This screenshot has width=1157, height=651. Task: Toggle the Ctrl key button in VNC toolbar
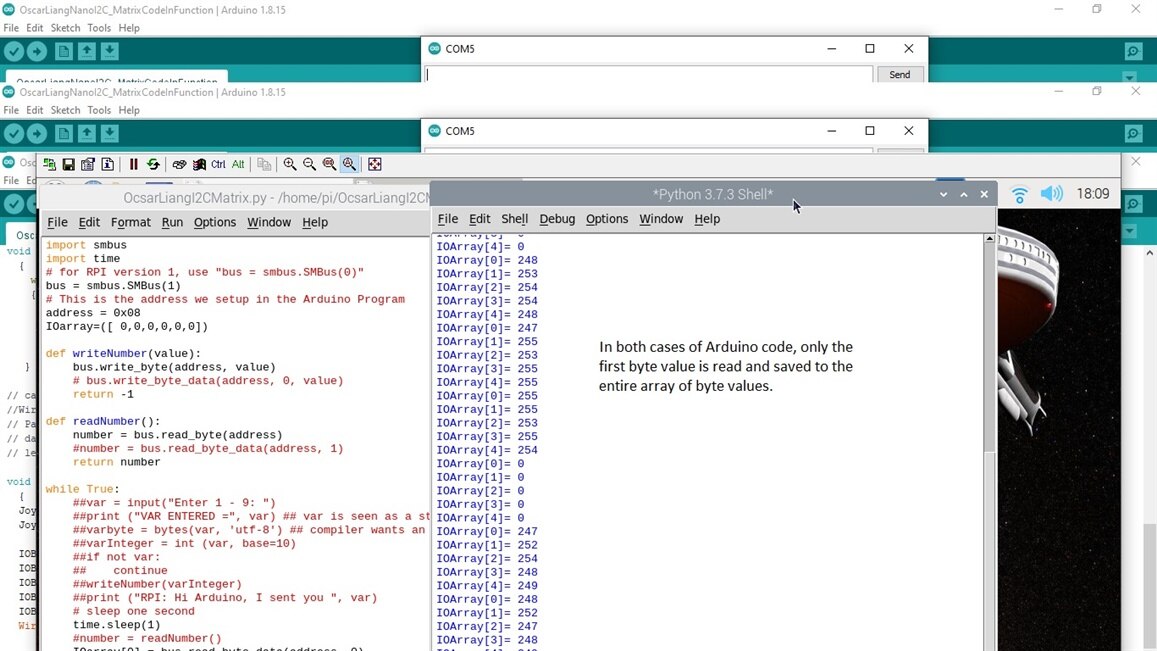pos(218,164)
